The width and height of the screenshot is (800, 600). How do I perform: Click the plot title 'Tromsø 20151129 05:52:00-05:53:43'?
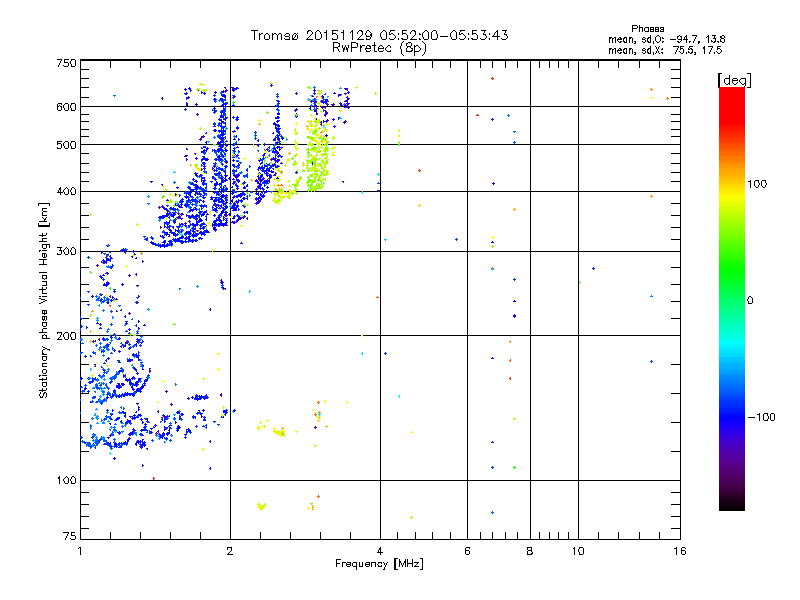click(x=379, y=35)
